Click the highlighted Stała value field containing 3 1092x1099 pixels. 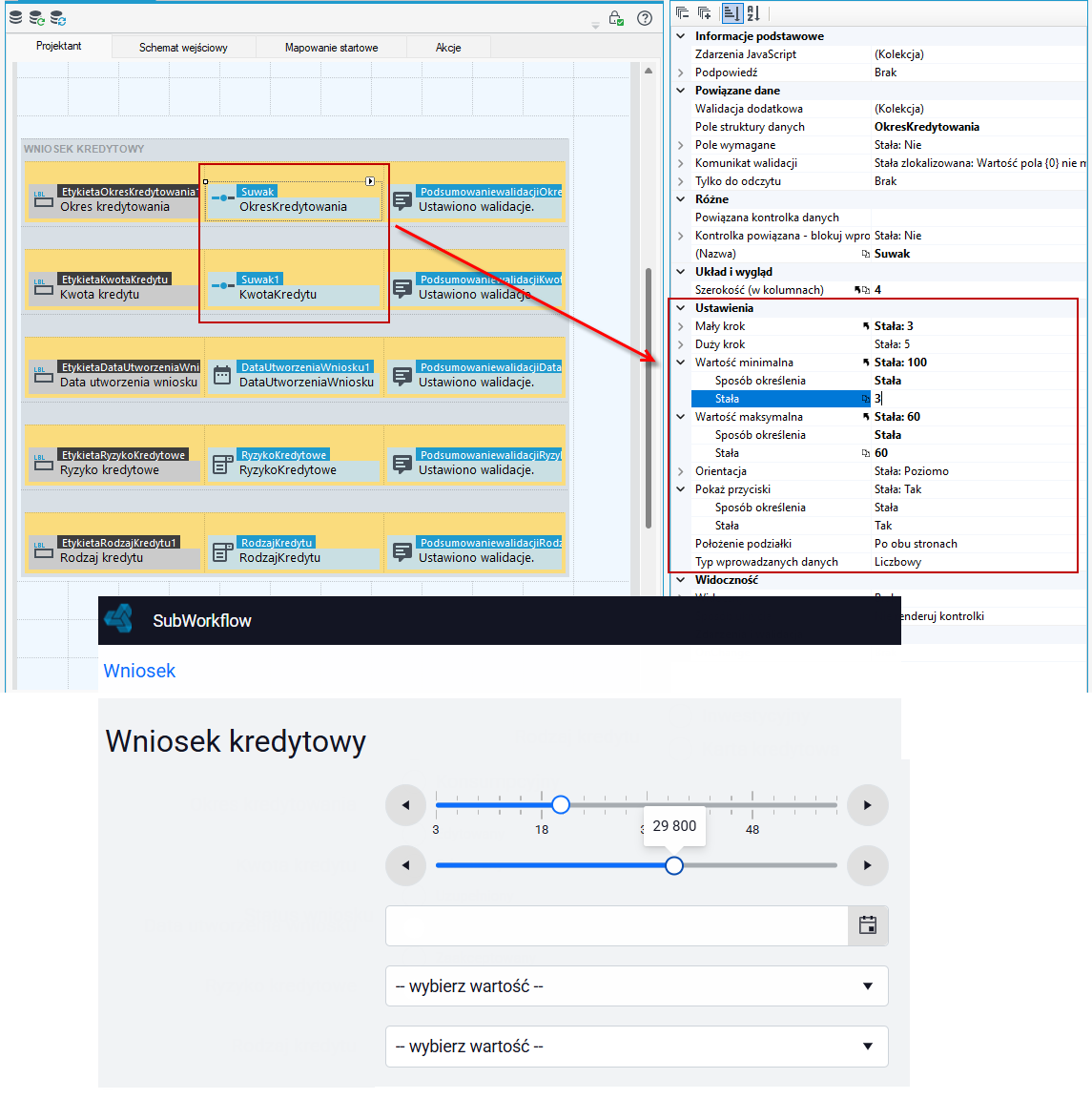[x=975, y=399]
